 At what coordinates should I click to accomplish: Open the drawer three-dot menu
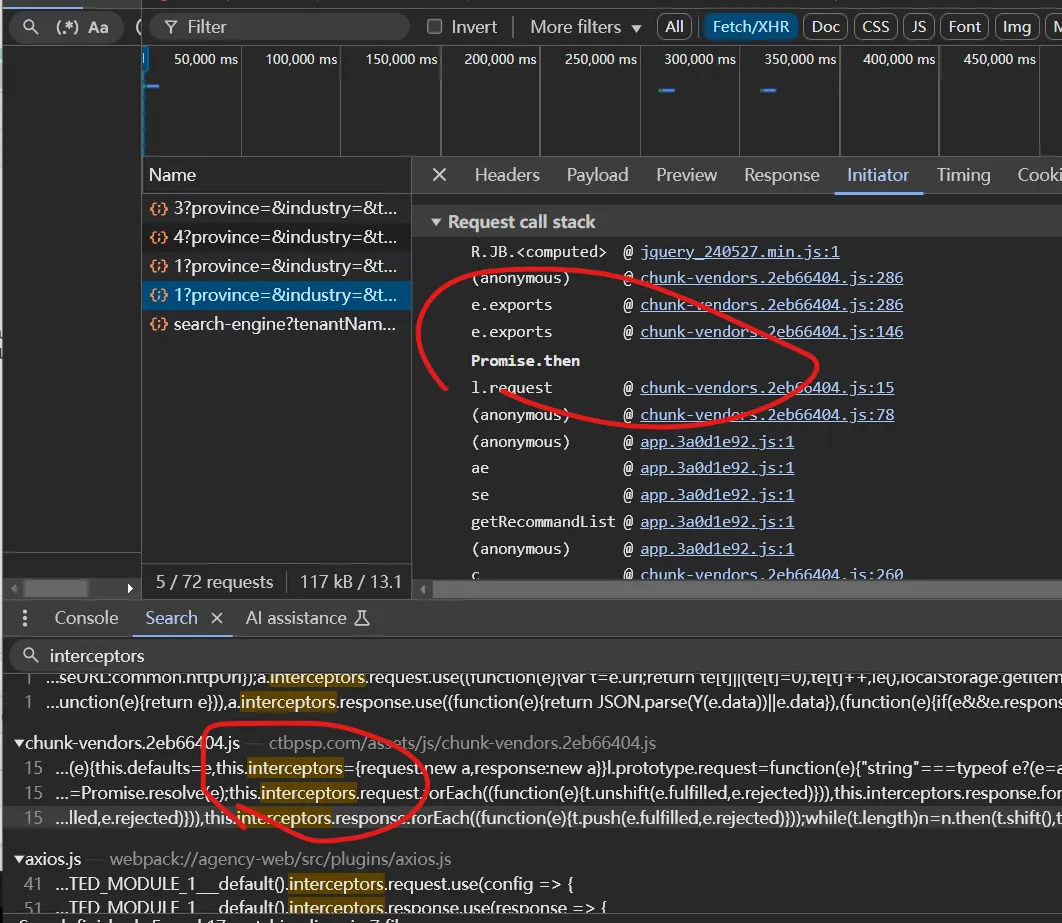tap(24, 618)
